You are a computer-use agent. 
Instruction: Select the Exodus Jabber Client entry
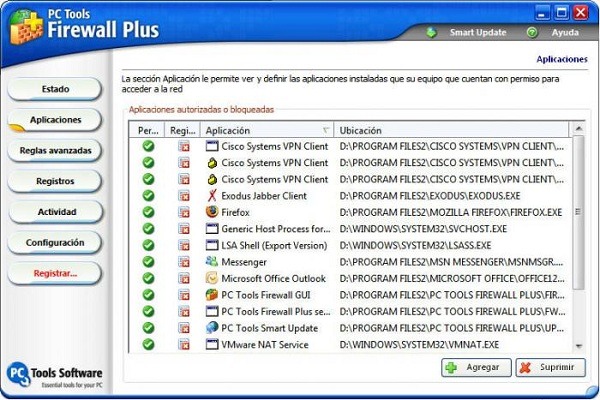tap(264, 196)
